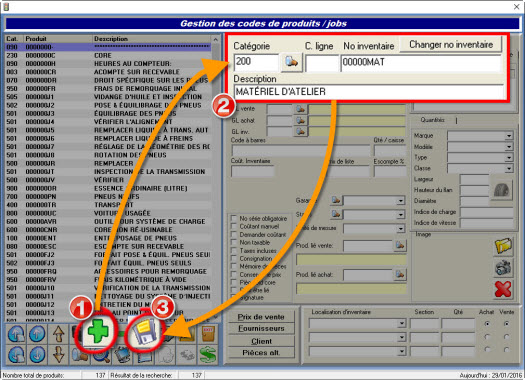Click the yellow folder image browse icon
Image resolution: width=525 pixels, height=380 pixels.
click(x=503, y=246)
